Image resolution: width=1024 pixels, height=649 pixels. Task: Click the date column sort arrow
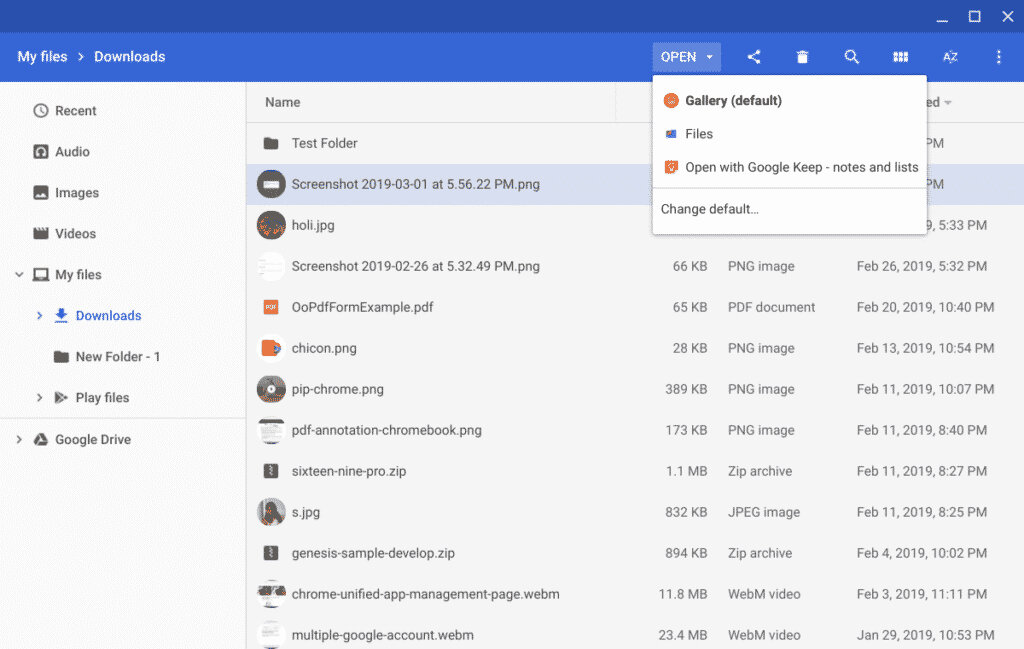948,103
